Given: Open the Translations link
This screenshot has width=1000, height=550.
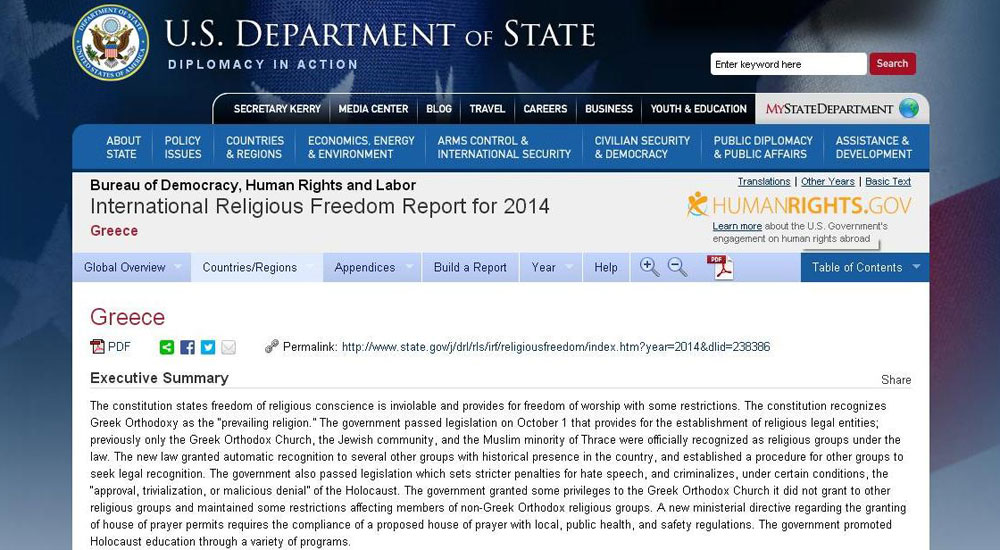Looking at the screenshot, I should (x=763, y=181).
